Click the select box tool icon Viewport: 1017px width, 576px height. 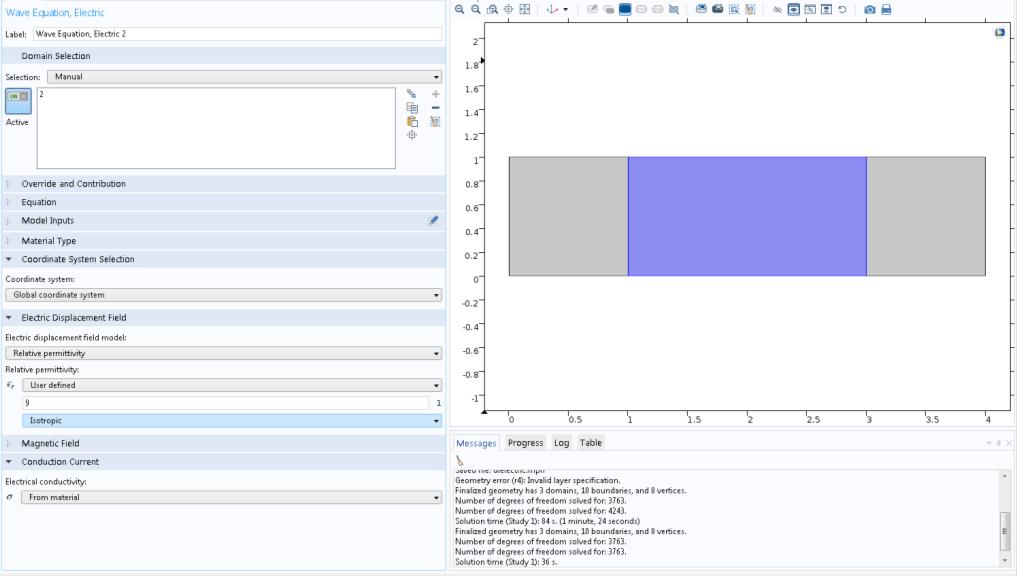point(734,10)
